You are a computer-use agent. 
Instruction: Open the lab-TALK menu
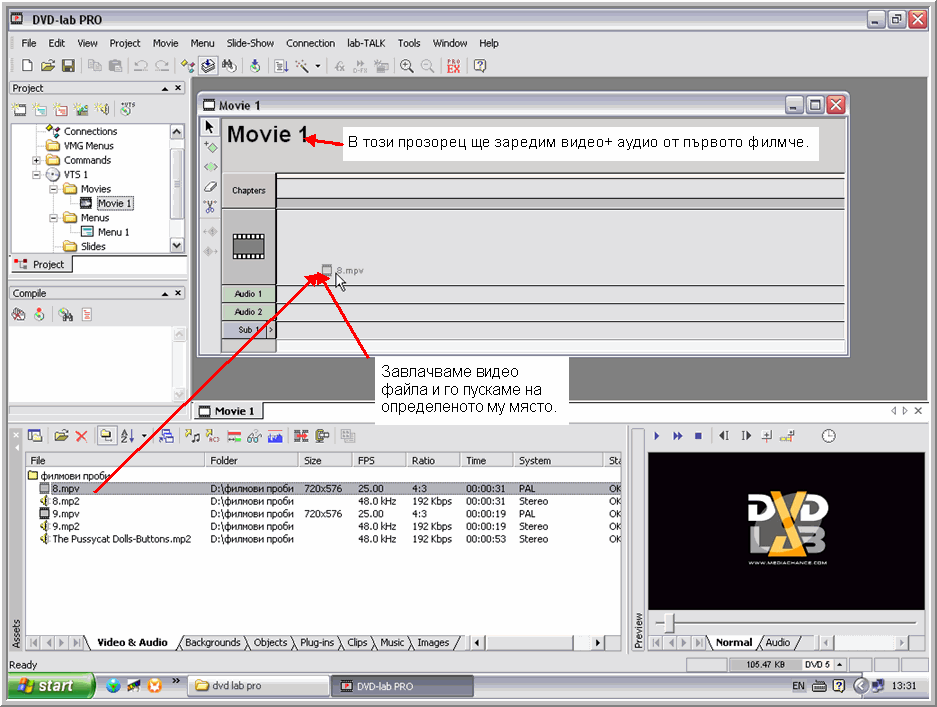pyautogui.click(x=366, y=43)
